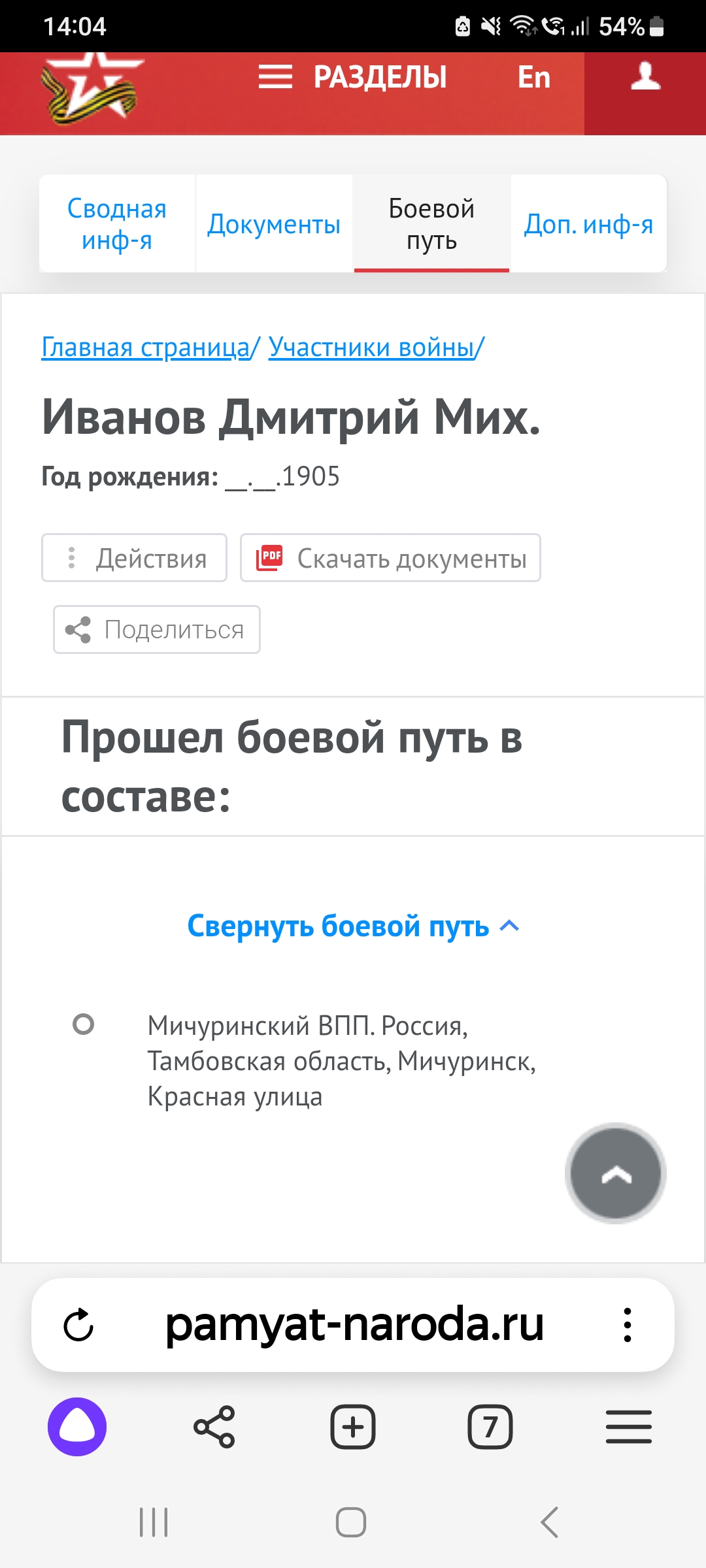Switch language to En
Image resolution: width=706 pixels, height=1568 pixels.
coord(534,78)
